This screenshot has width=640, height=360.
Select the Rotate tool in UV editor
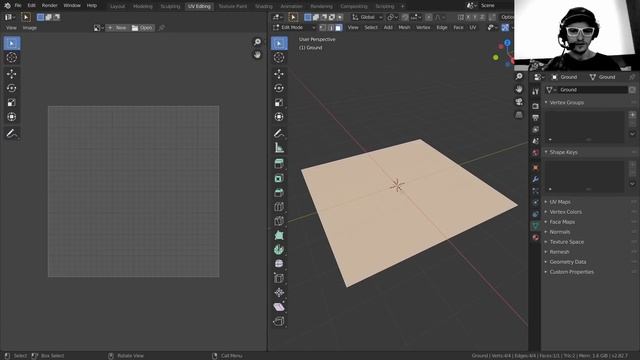[12, 88]
